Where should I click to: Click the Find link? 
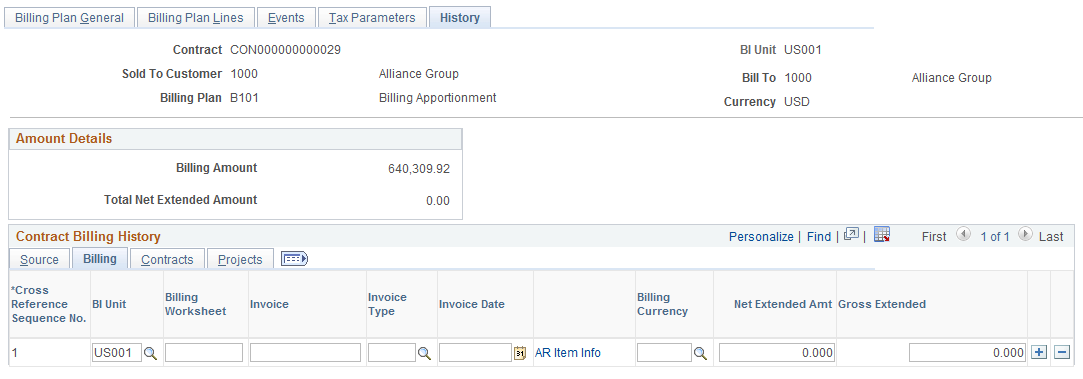click(818, 236)
